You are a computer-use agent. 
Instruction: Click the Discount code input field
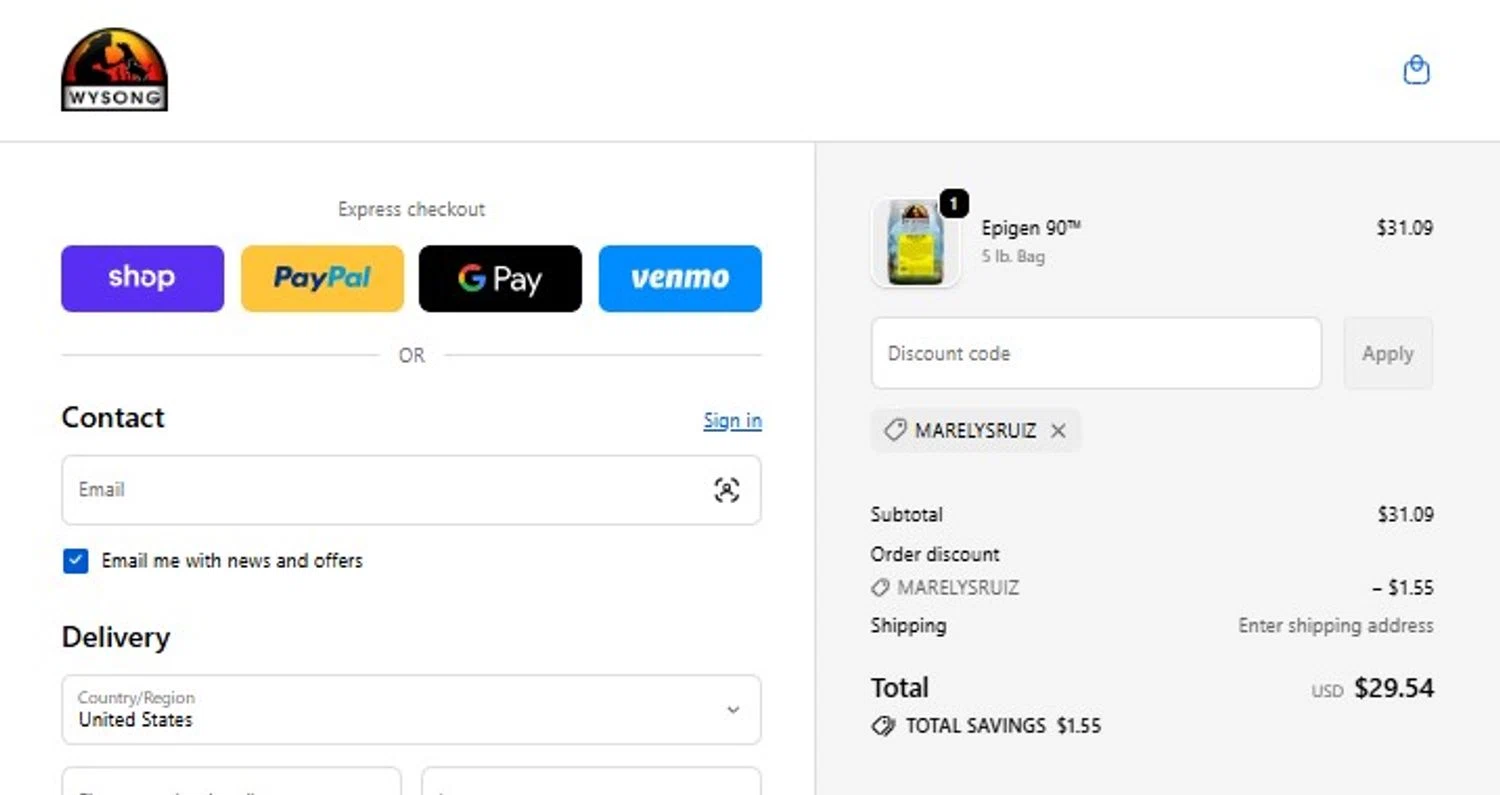click(1096, 353)
